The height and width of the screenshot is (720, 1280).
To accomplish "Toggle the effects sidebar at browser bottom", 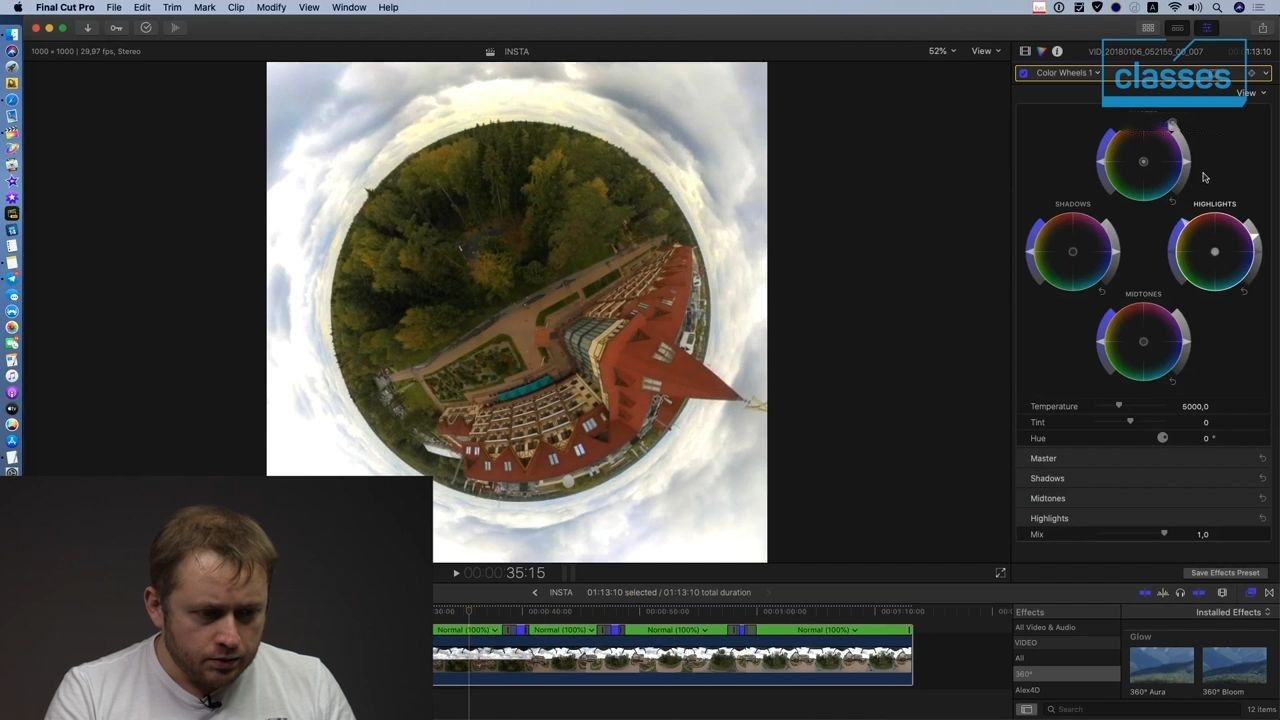I will (x=1026, y=709).
